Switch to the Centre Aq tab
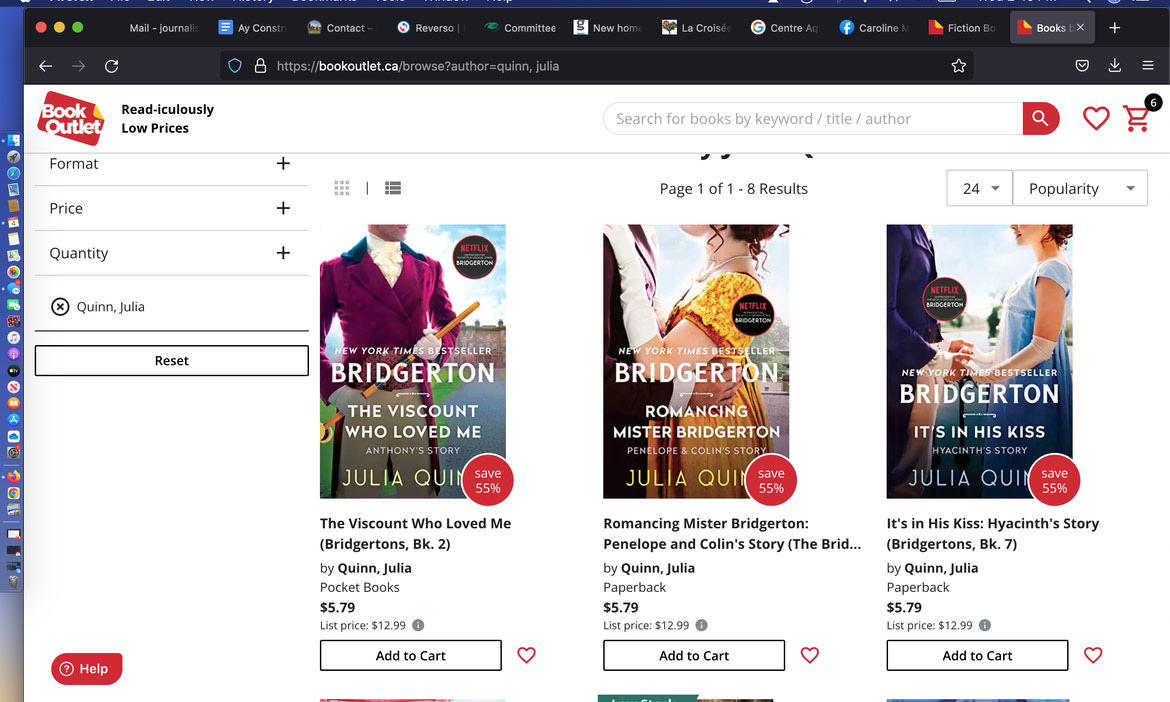The image size is (1170, 702). (785, 28)
